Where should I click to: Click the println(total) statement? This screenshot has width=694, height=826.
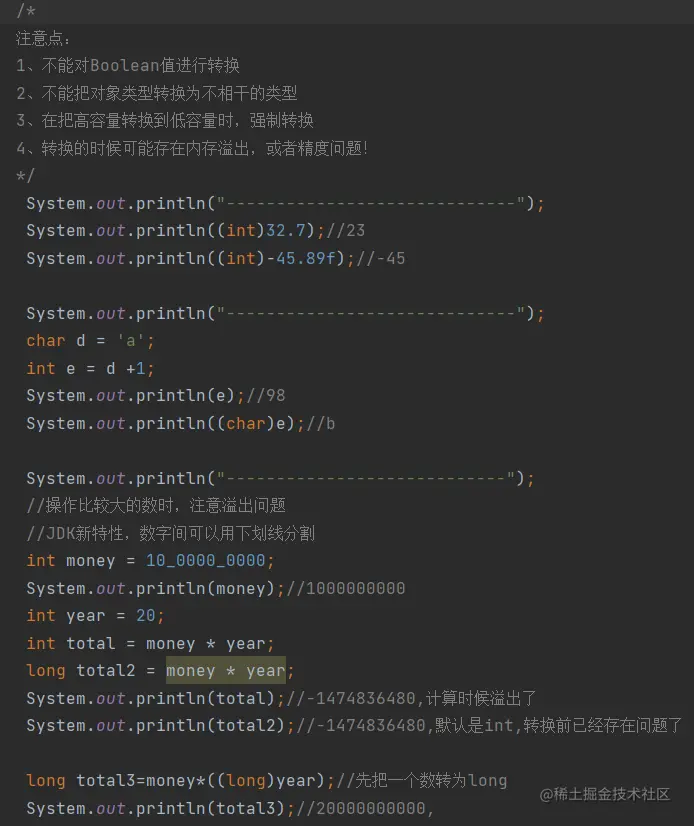[x=150, y=698]
